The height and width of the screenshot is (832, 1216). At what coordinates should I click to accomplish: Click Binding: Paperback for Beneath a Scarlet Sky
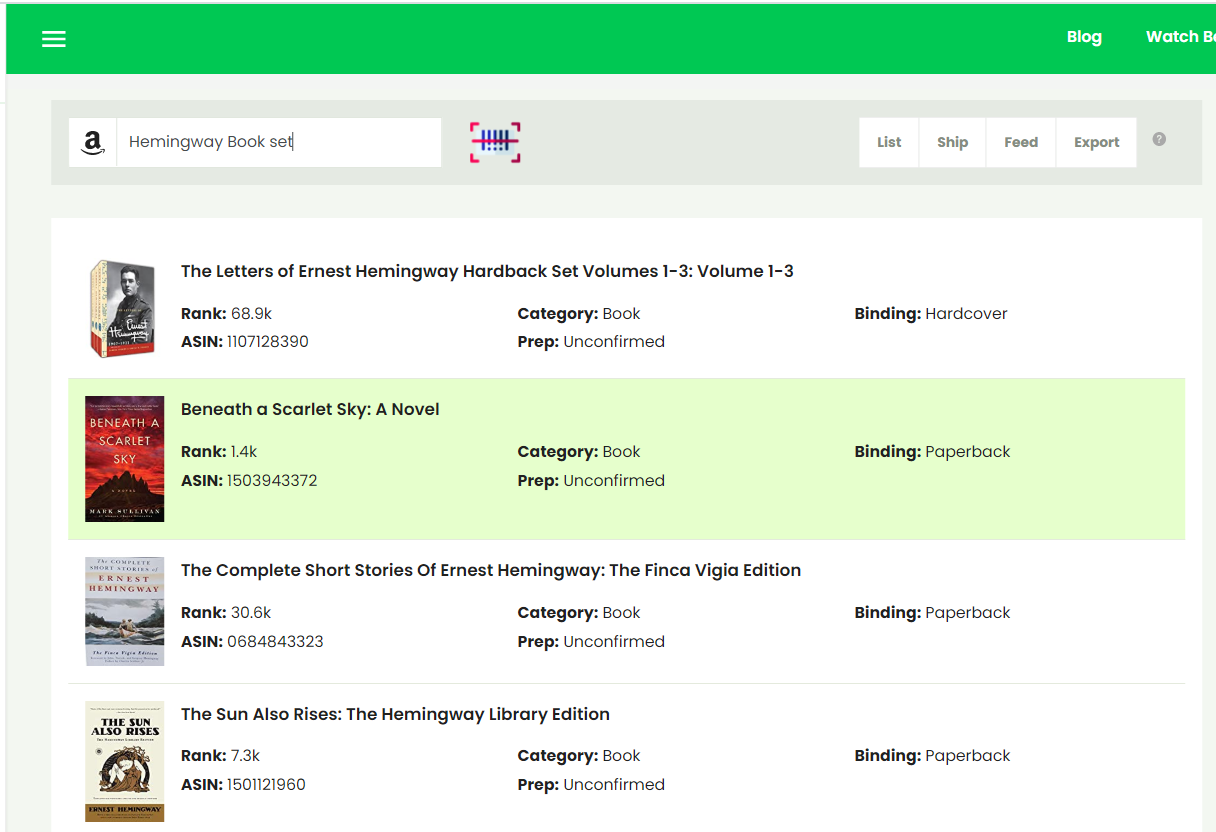pyautogui.click(x=933, y=452)
